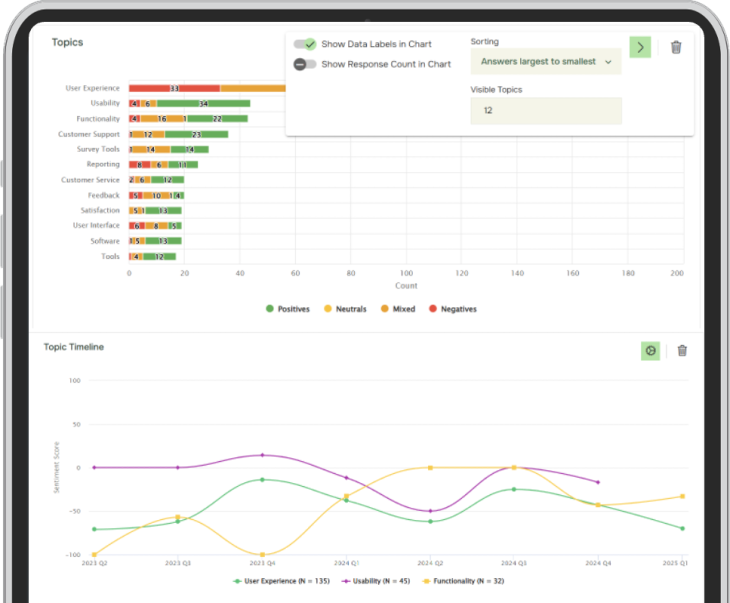
Task: Click the User Experience bar label
Action: click(92, 88)
